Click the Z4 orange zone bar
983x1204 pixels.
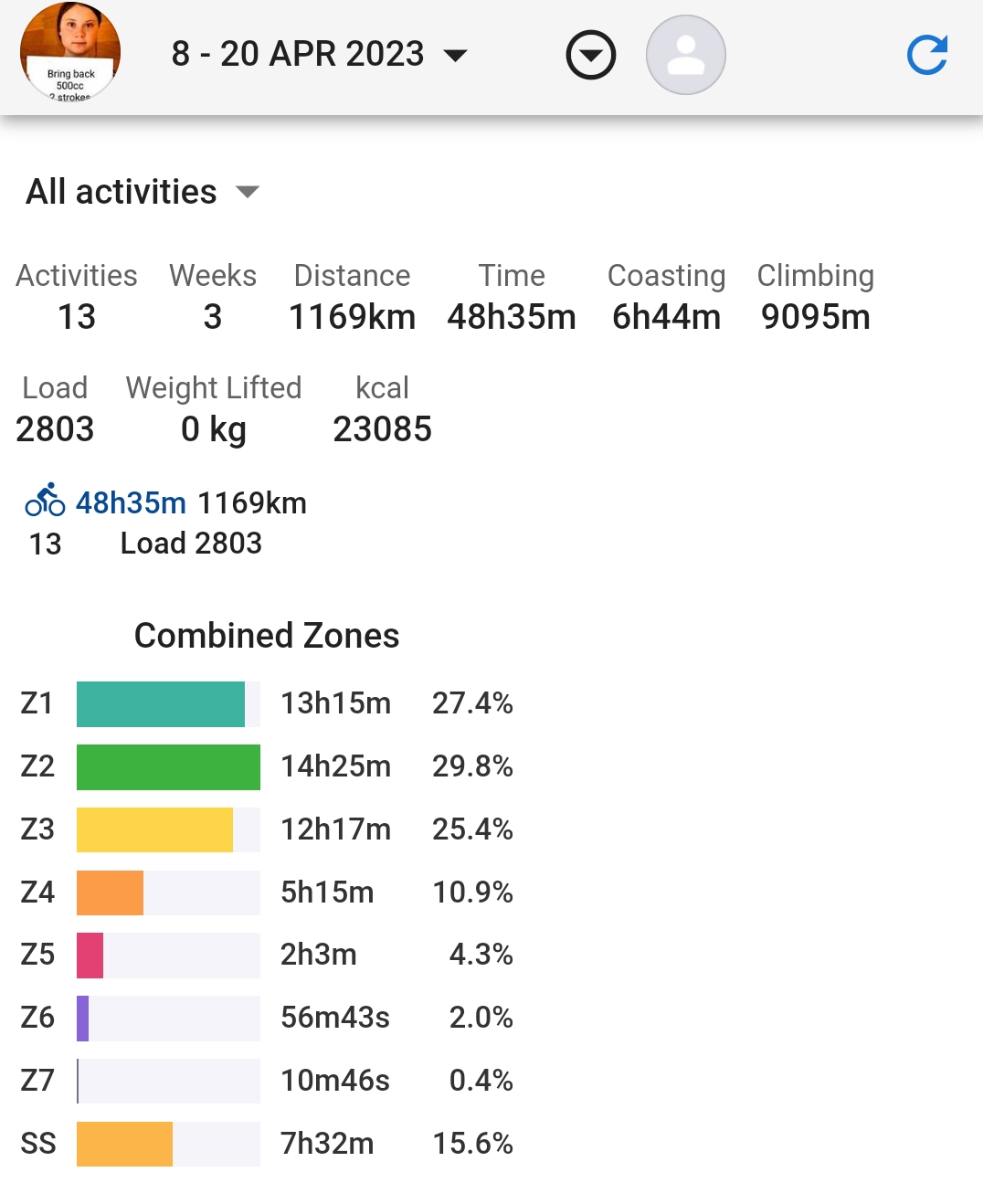coord(111,892)
